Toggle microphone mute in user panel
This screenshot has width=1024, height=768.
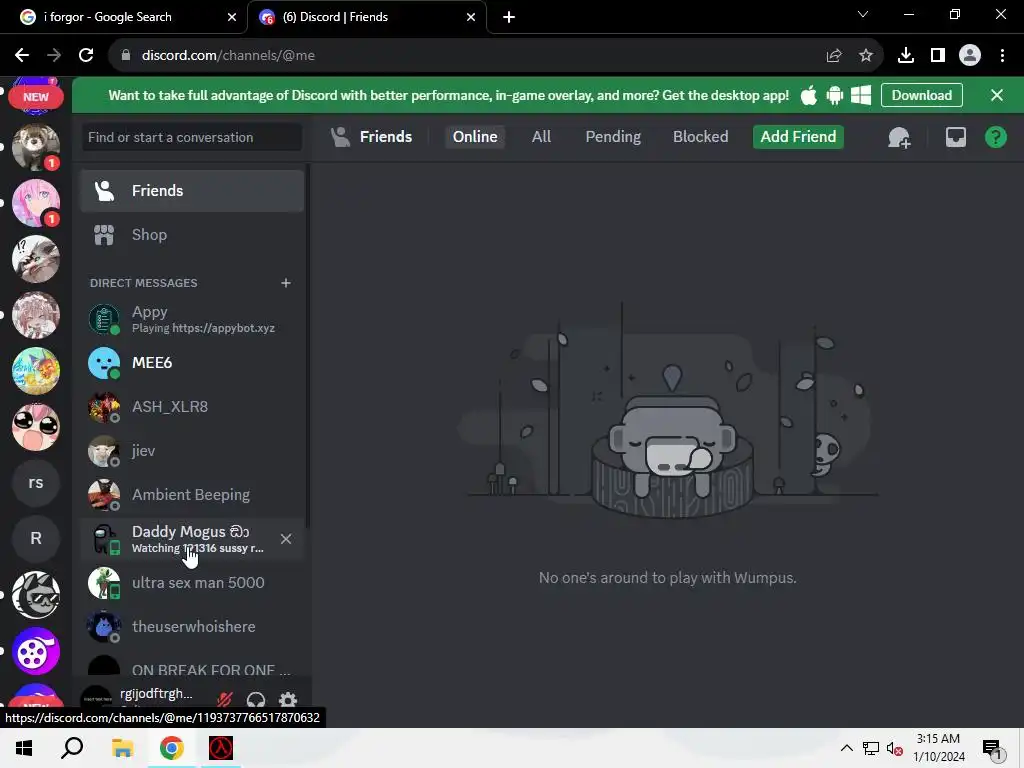[225, 700]
